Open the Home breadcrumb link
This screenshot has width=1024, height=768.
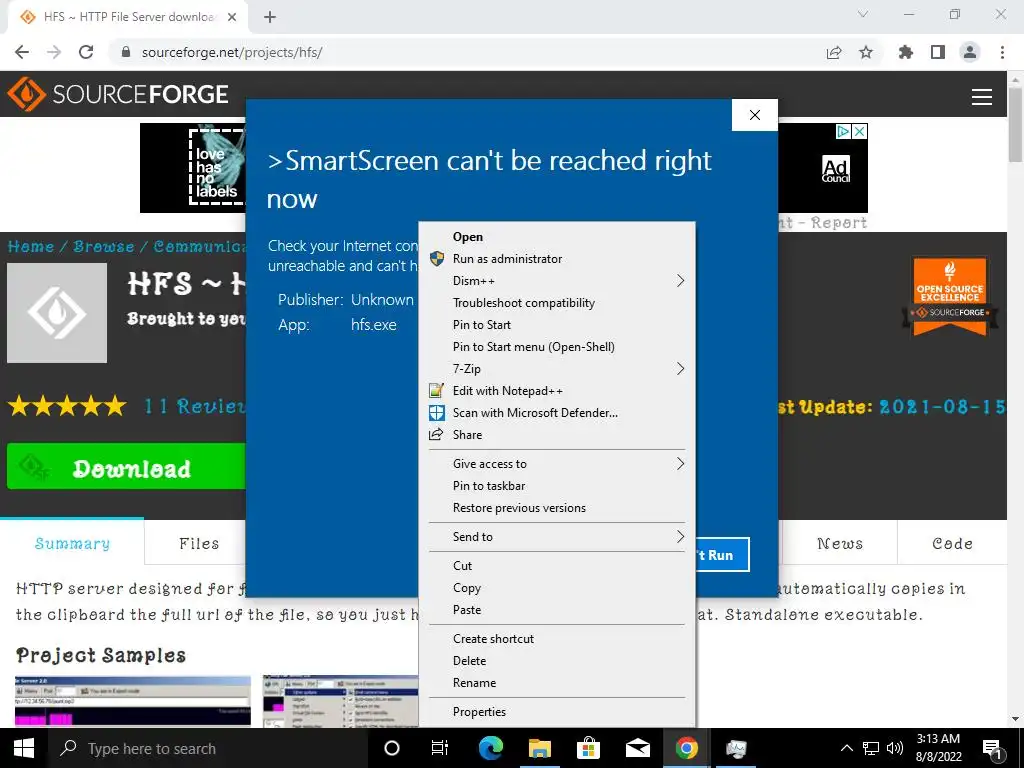[31, 246]
